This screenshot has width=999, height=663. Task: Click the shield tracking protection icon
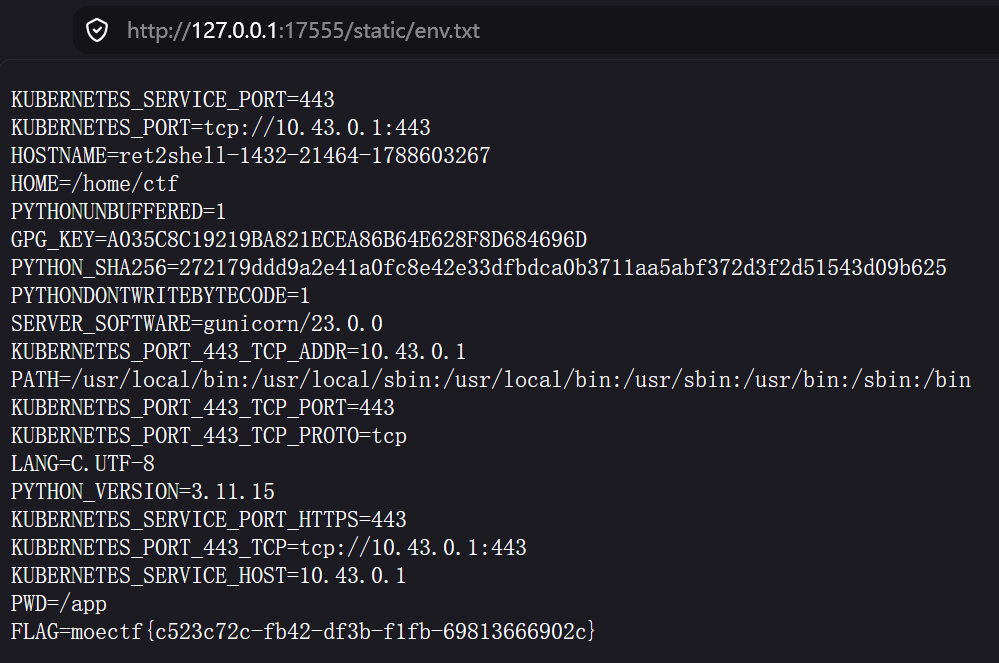(x=97, y=31)
